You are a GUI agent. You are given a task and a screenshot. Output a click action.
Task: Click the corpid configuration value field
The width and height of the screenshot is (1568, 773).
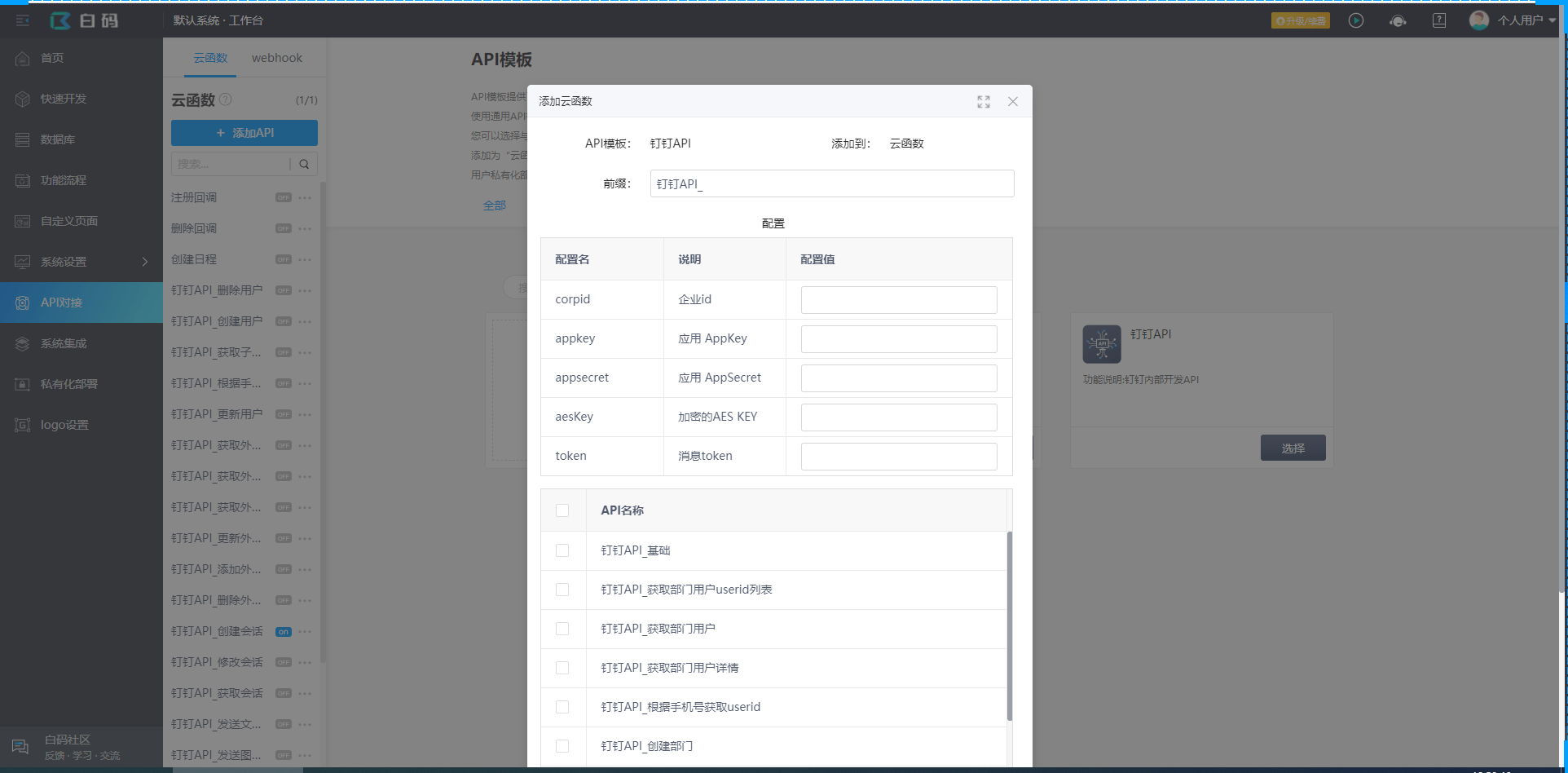[898, 300]
